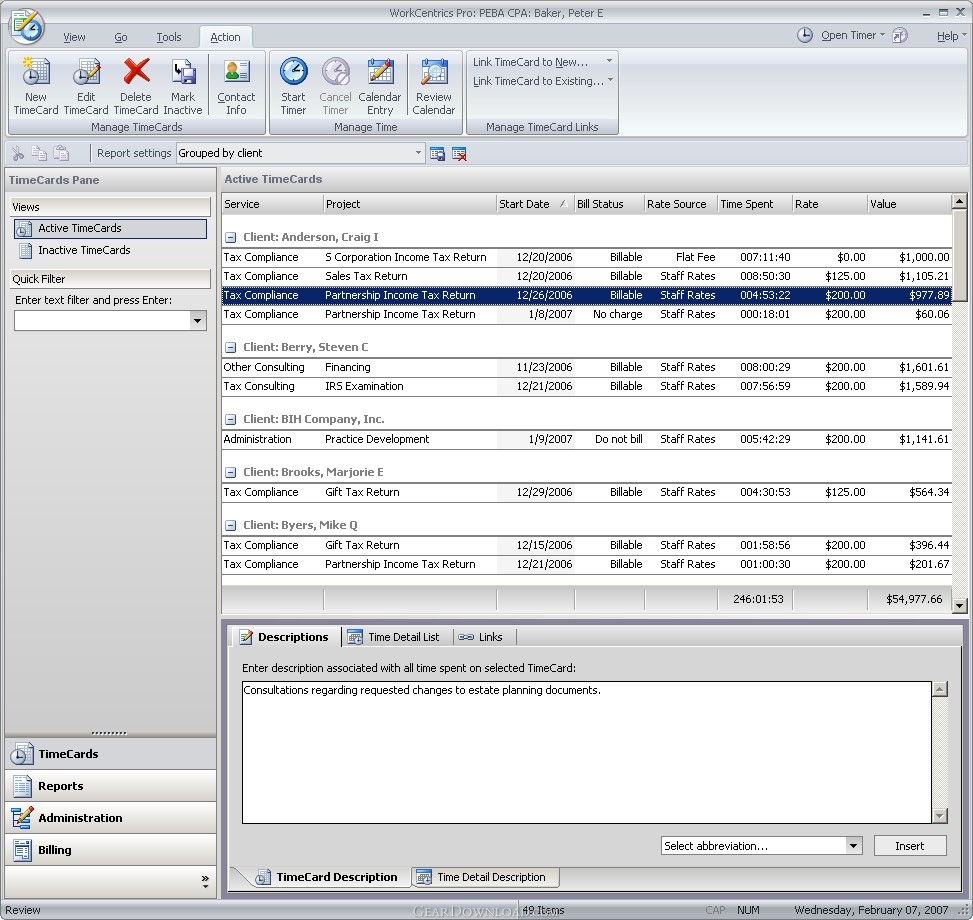Click TimeCards list scroll down arrow
This screenshot has width=973, height=920.
(959, 605)
